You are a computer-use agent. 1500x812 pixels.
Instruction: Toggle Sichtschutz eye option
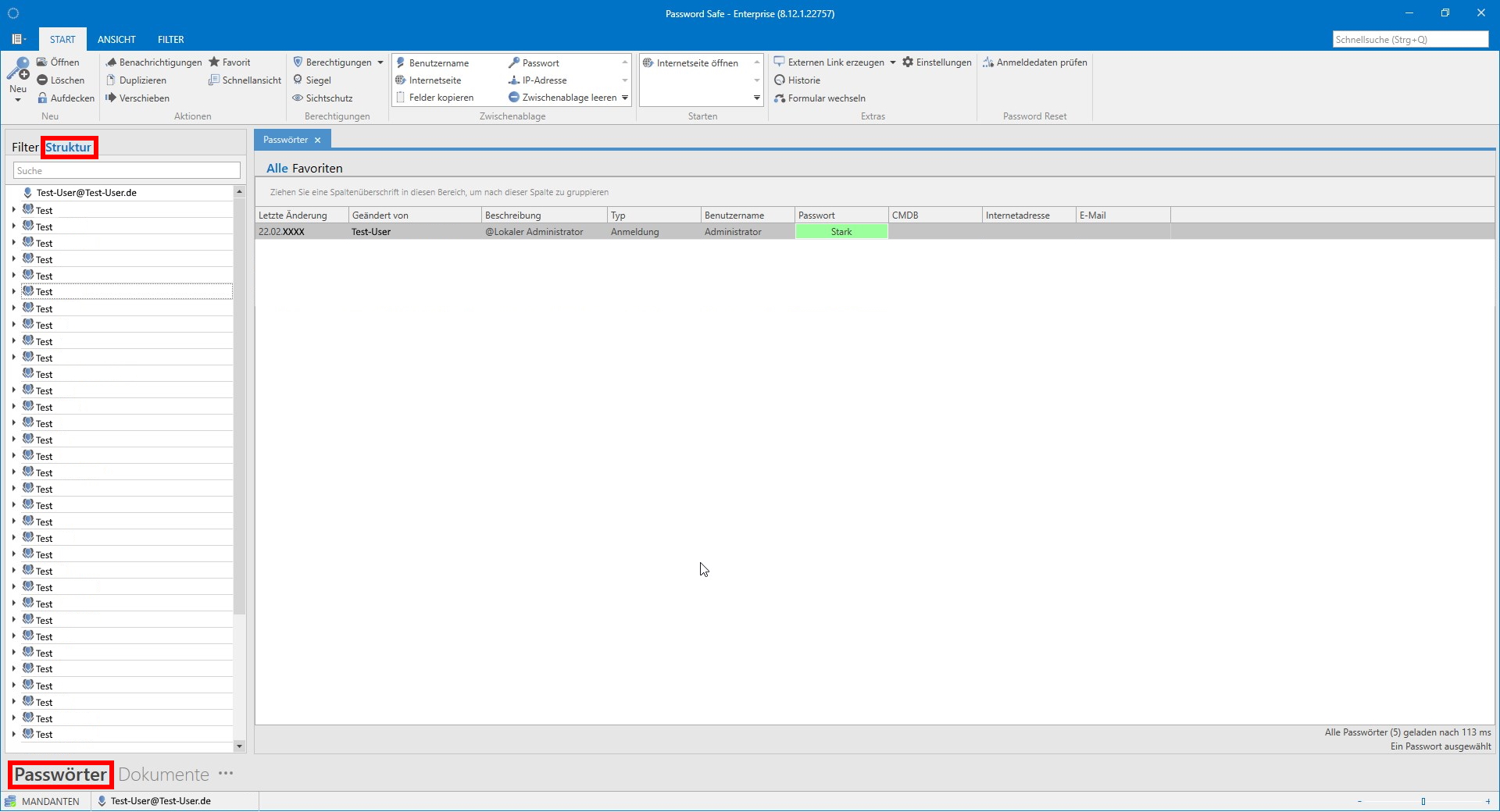pyautogui.click(x=298, y=98)
